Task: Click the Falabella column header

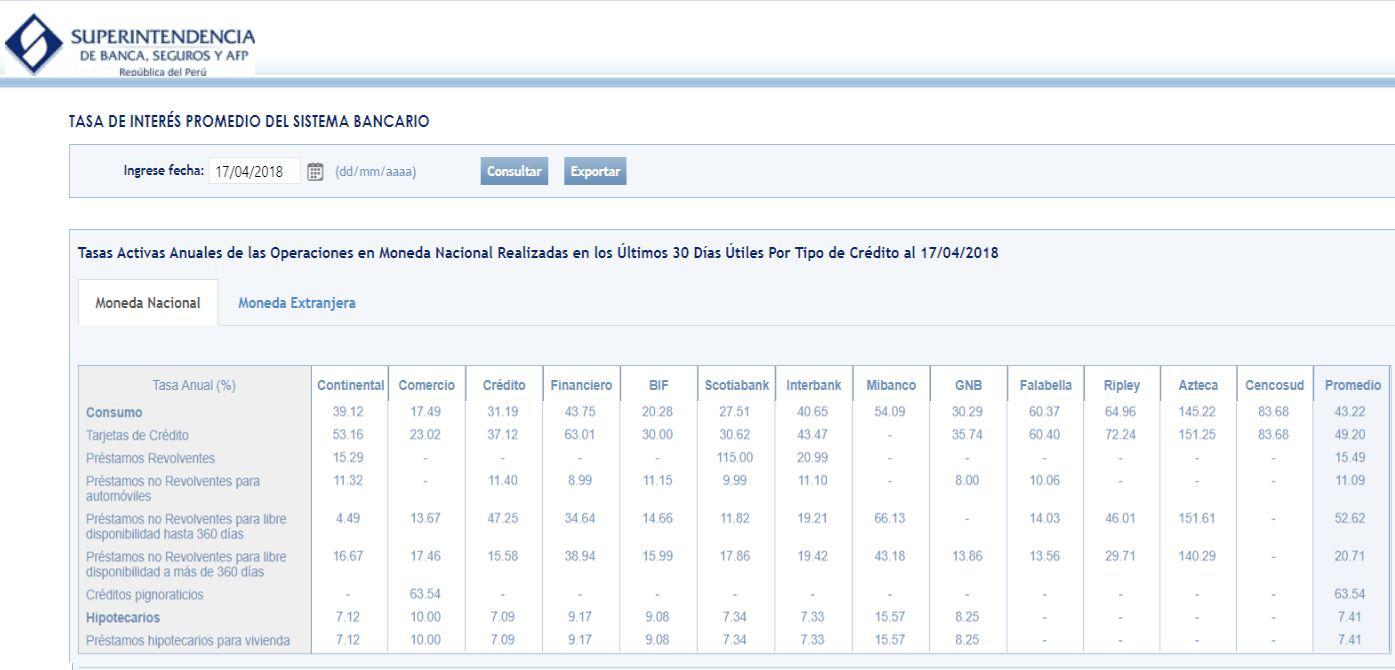Action: click(x=1045, y=386)
